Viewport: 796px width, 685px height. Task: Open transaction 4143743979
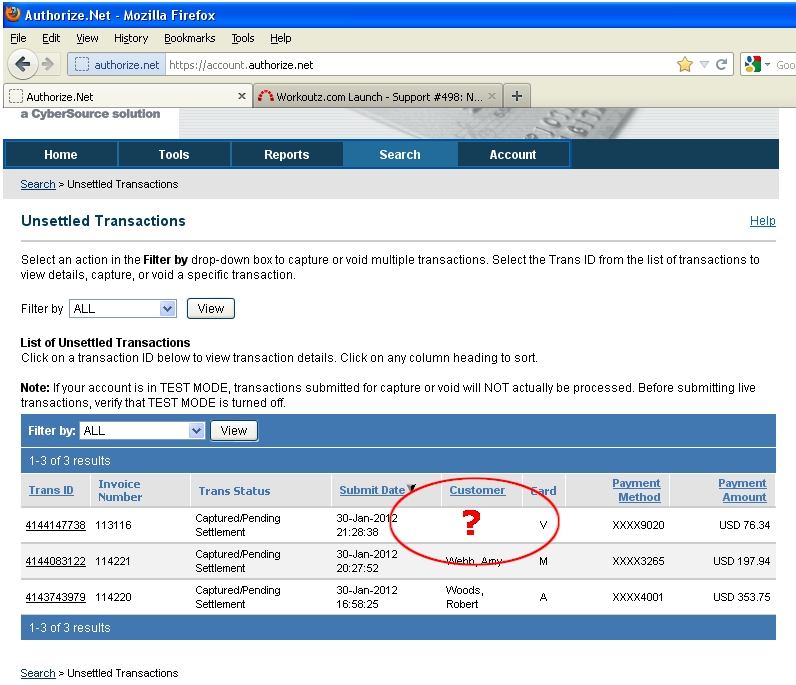(55, 597)
